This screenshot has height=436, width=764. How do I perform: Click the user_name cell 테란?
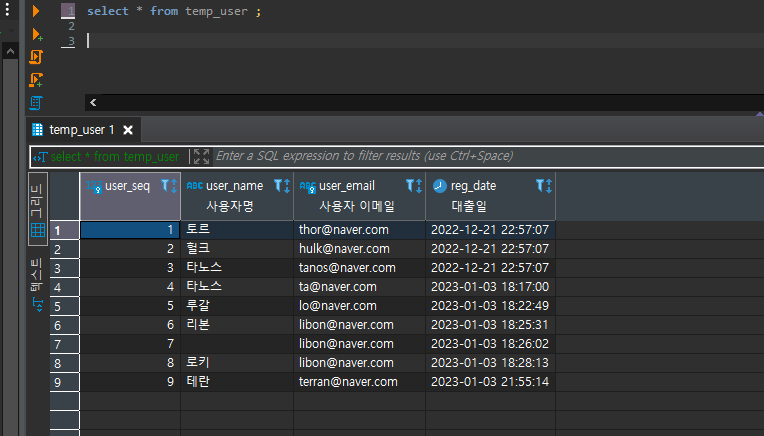[237, 381]
